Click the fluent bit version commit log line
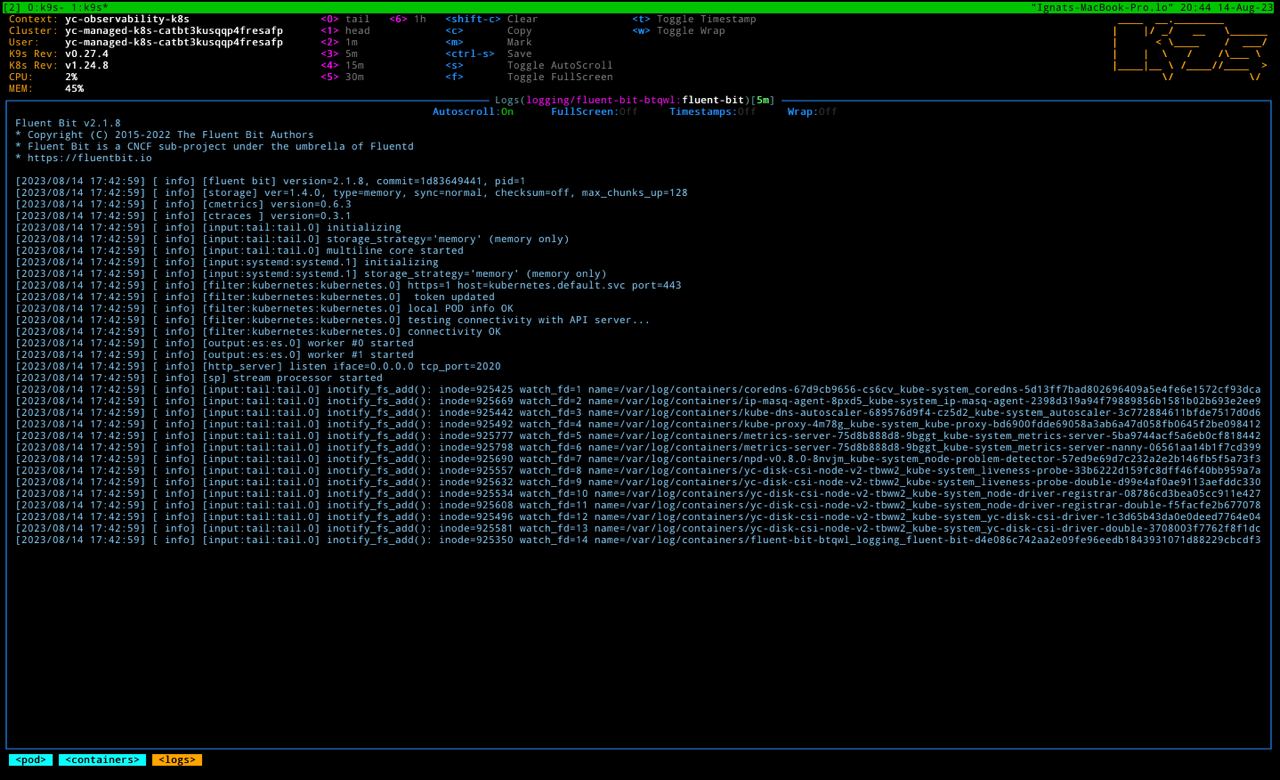Image resolution: width=1280 pixels, height=780 pixels. point(270,181)
